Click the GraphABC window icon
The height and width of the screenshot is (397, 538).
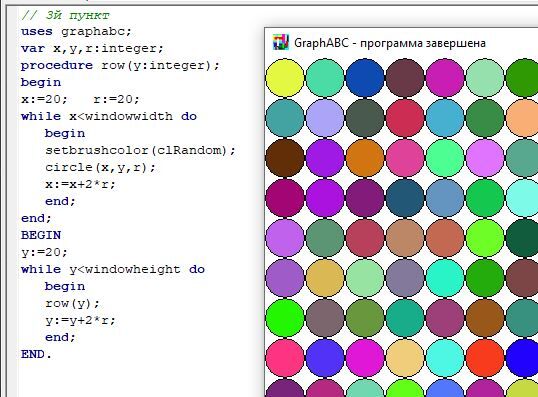(x=280, y=42)
